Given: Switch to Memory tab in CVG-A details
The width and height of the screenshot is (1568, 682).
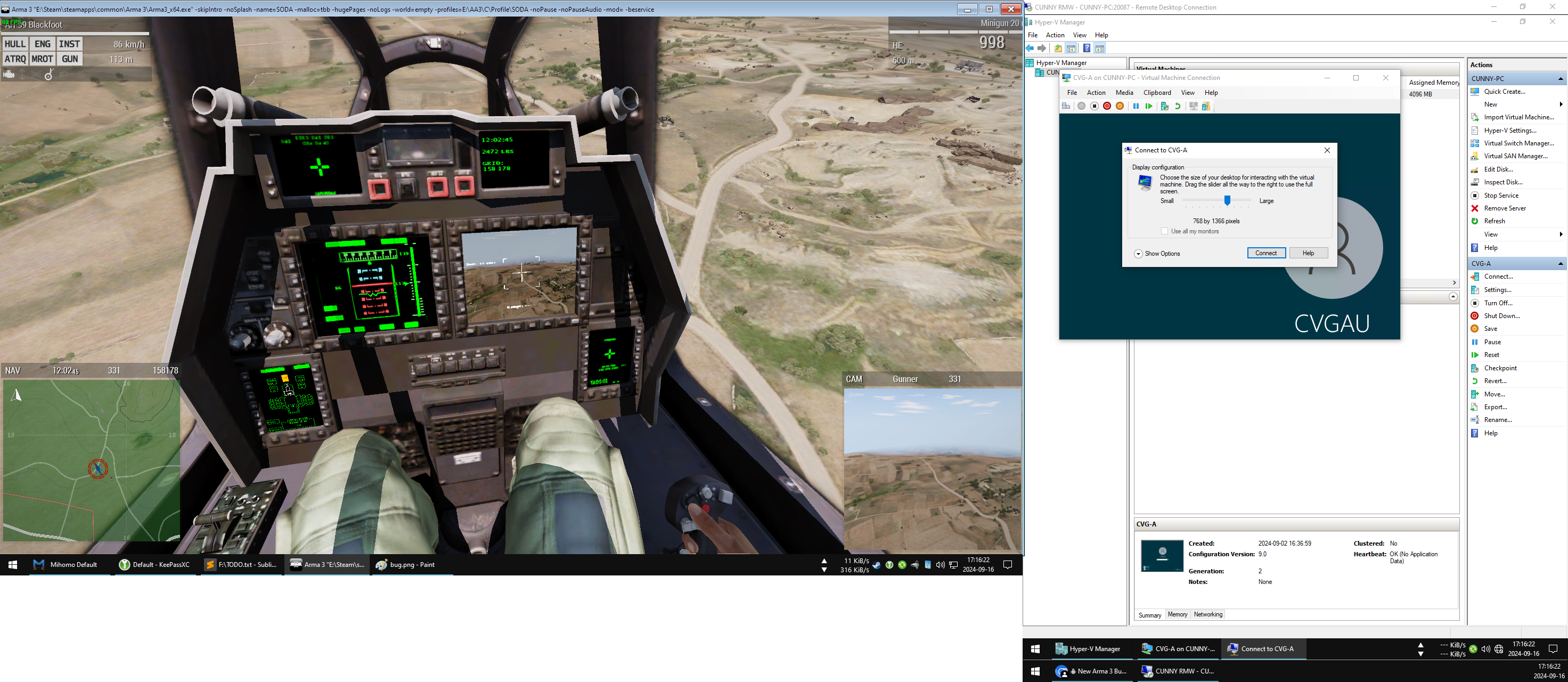Looking at the screenshot, I should 1177,614.
